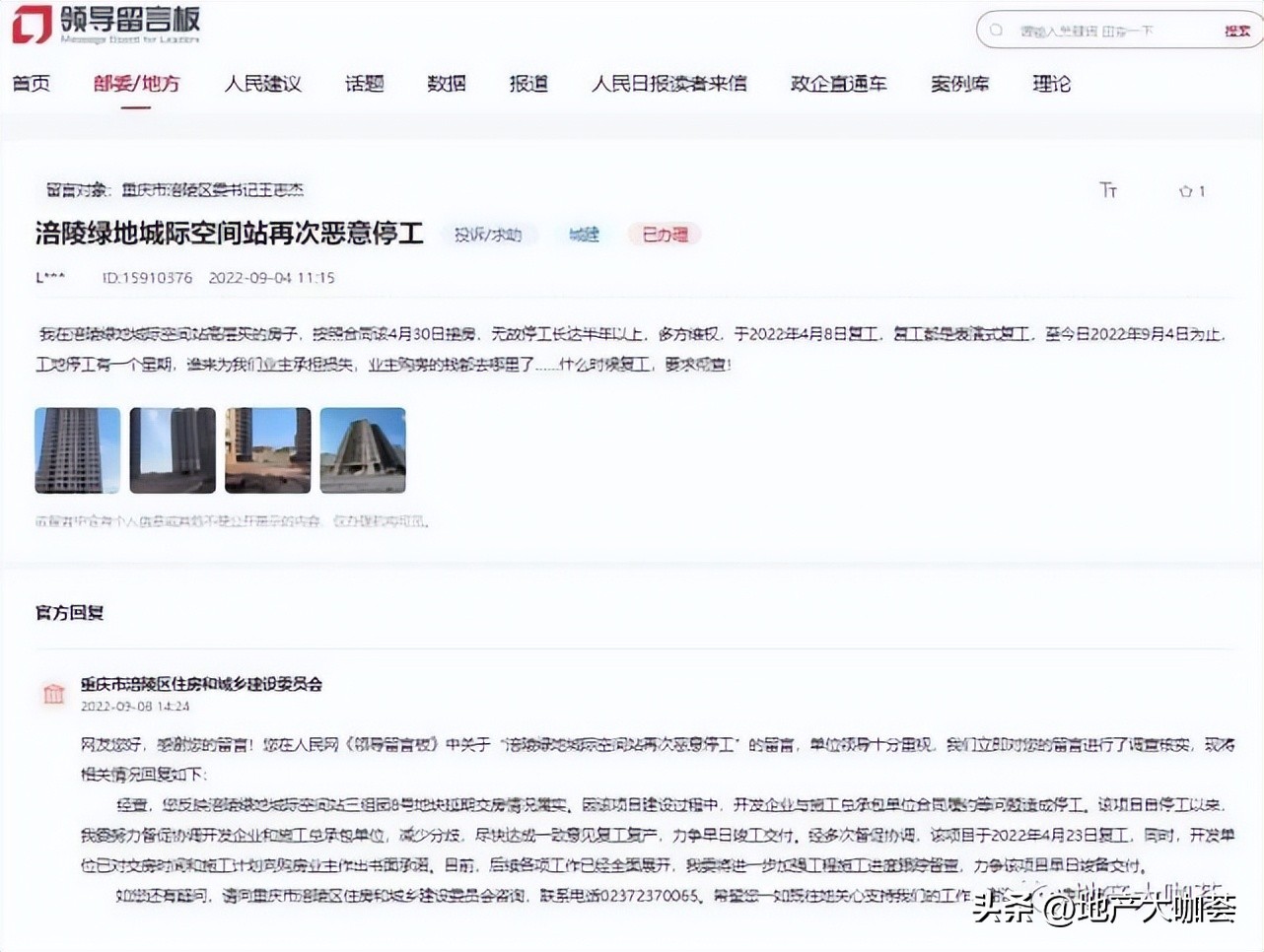This screenshot has width=1264, height=952.
Task: Select 理论 in the top navigation
Action: tap(1052, 84)
